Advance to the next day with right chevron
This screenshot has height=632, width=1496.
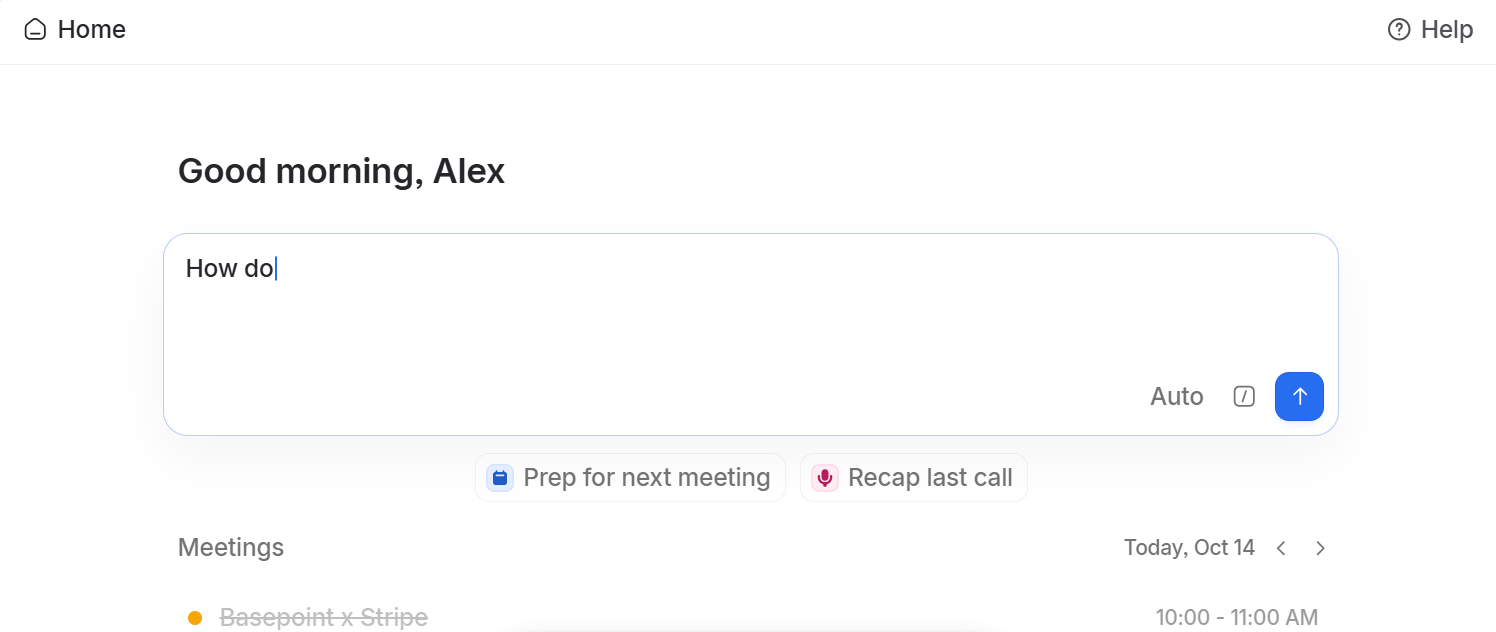point(1320,548)
